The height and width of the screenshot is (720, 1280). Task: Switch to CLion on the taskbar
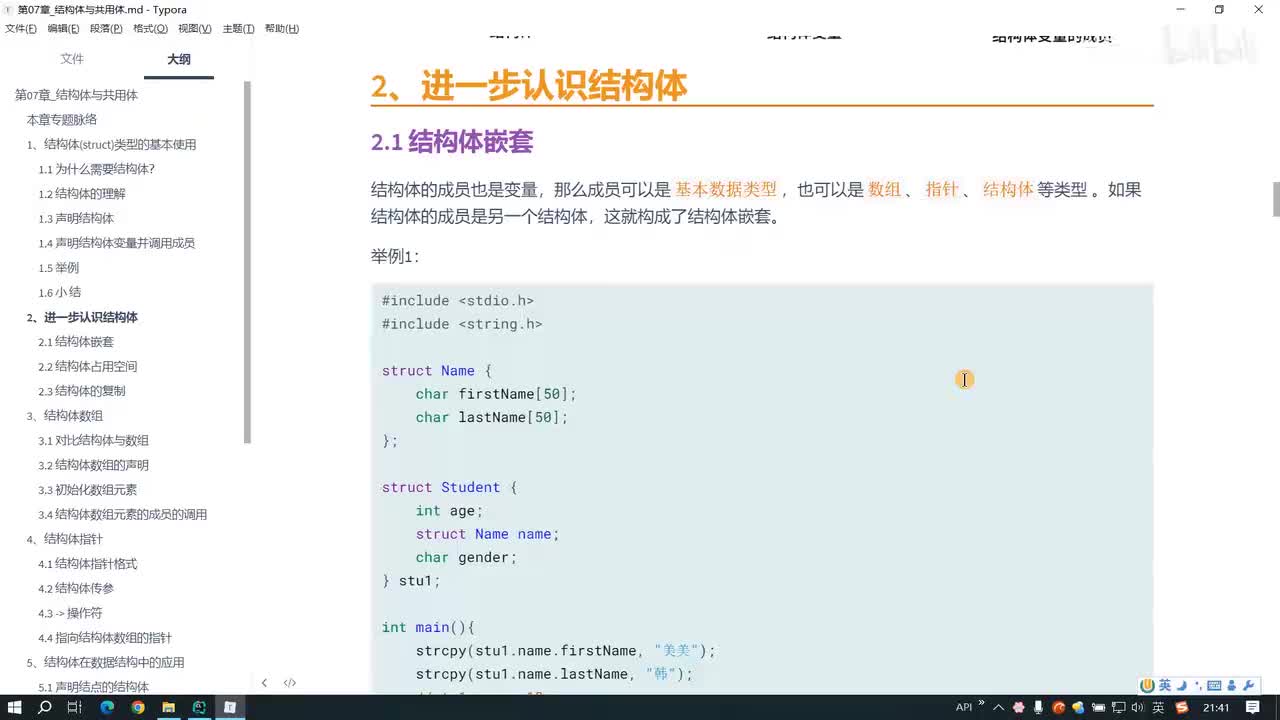[199, 707]
